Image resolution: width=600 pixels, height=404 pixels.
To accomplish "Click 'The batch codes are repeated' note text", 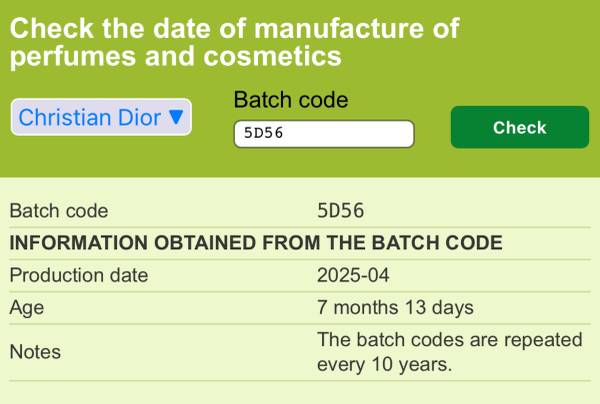I will (448, 340).
